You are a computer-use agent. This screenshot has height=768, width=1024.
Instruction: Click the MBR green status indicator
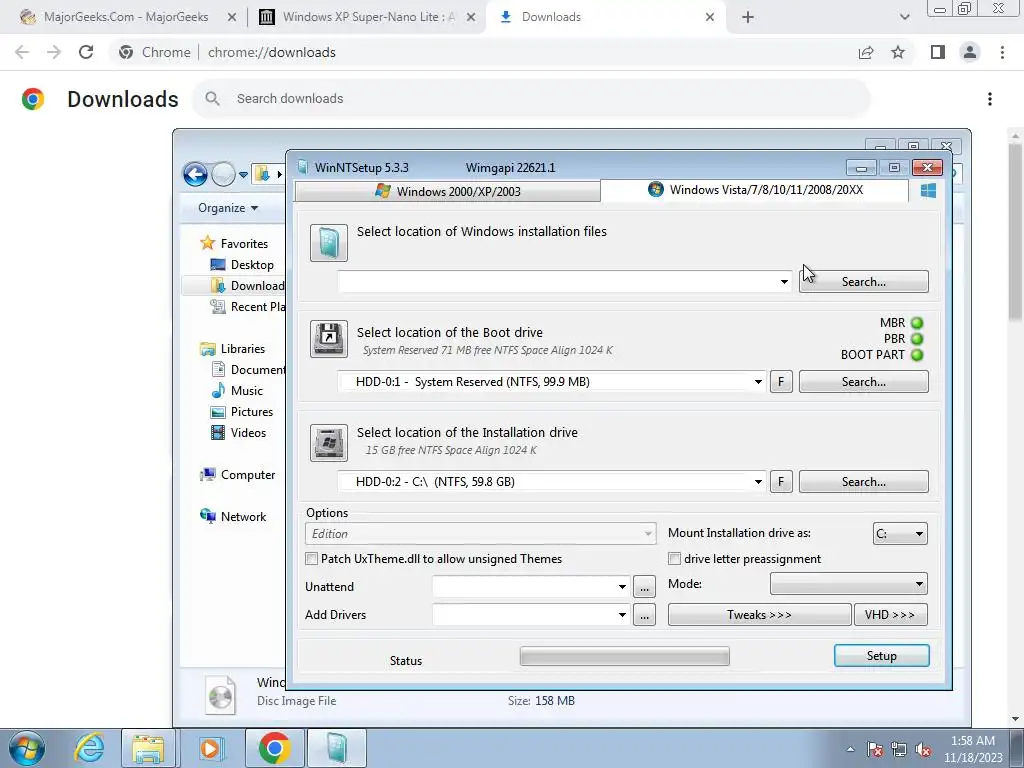pyautogui.click(x=917, y=323)
